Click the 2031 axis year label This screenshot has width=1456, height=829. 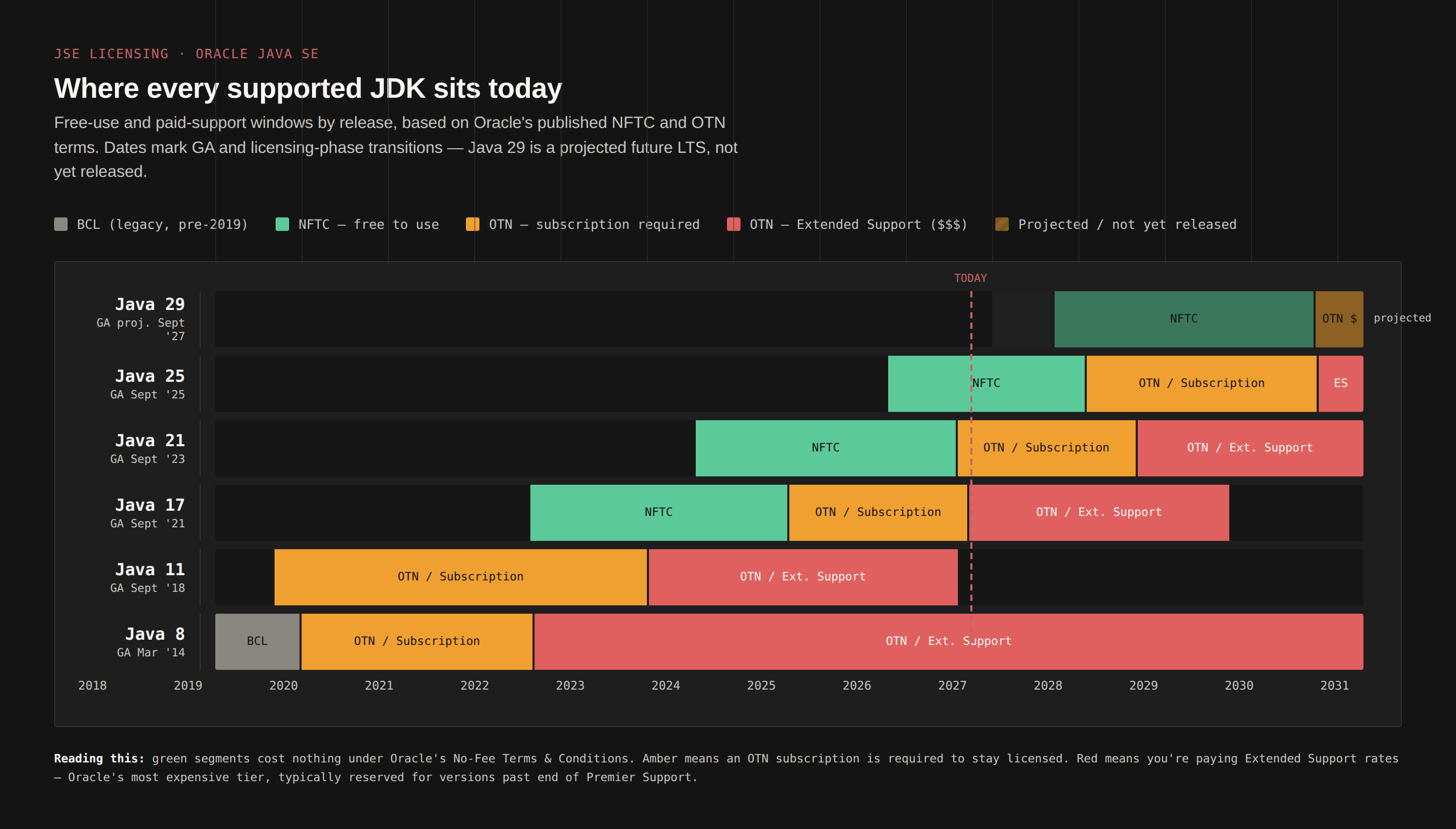coord(1334,685)
